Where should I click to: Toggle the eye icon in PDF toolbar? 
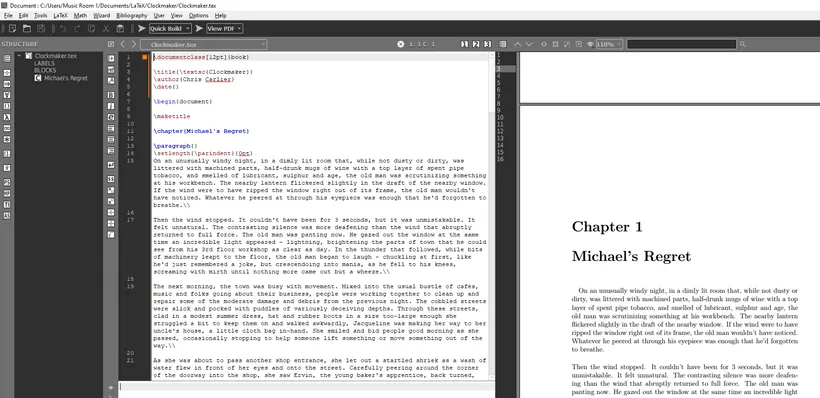click(590, 44)
